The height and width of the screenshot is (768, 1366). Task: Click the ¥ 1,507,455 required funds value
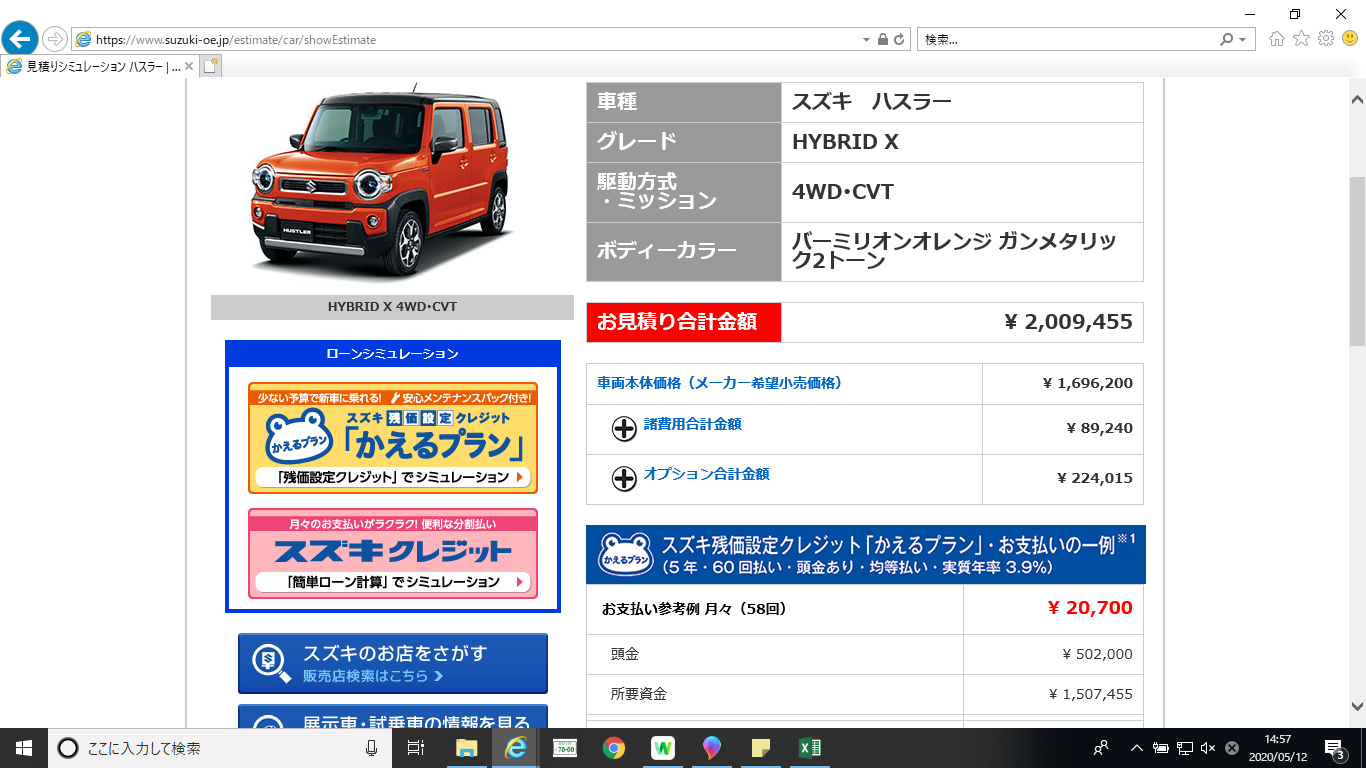point(1090,694)
